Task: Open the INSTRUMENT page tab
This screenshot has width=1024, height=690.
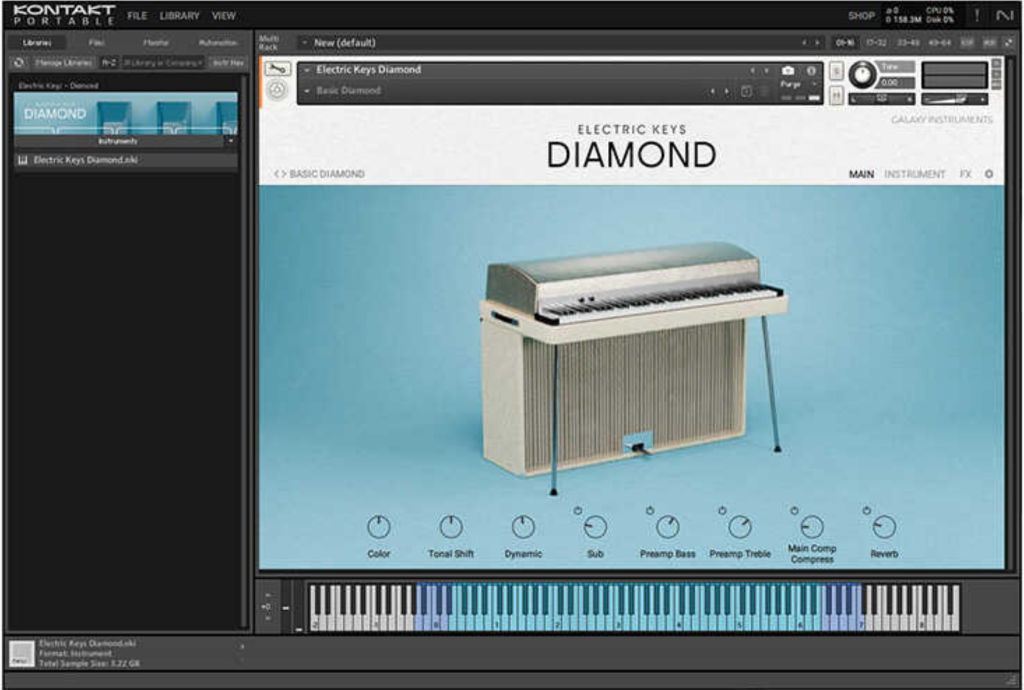Action: coord(914,174)
